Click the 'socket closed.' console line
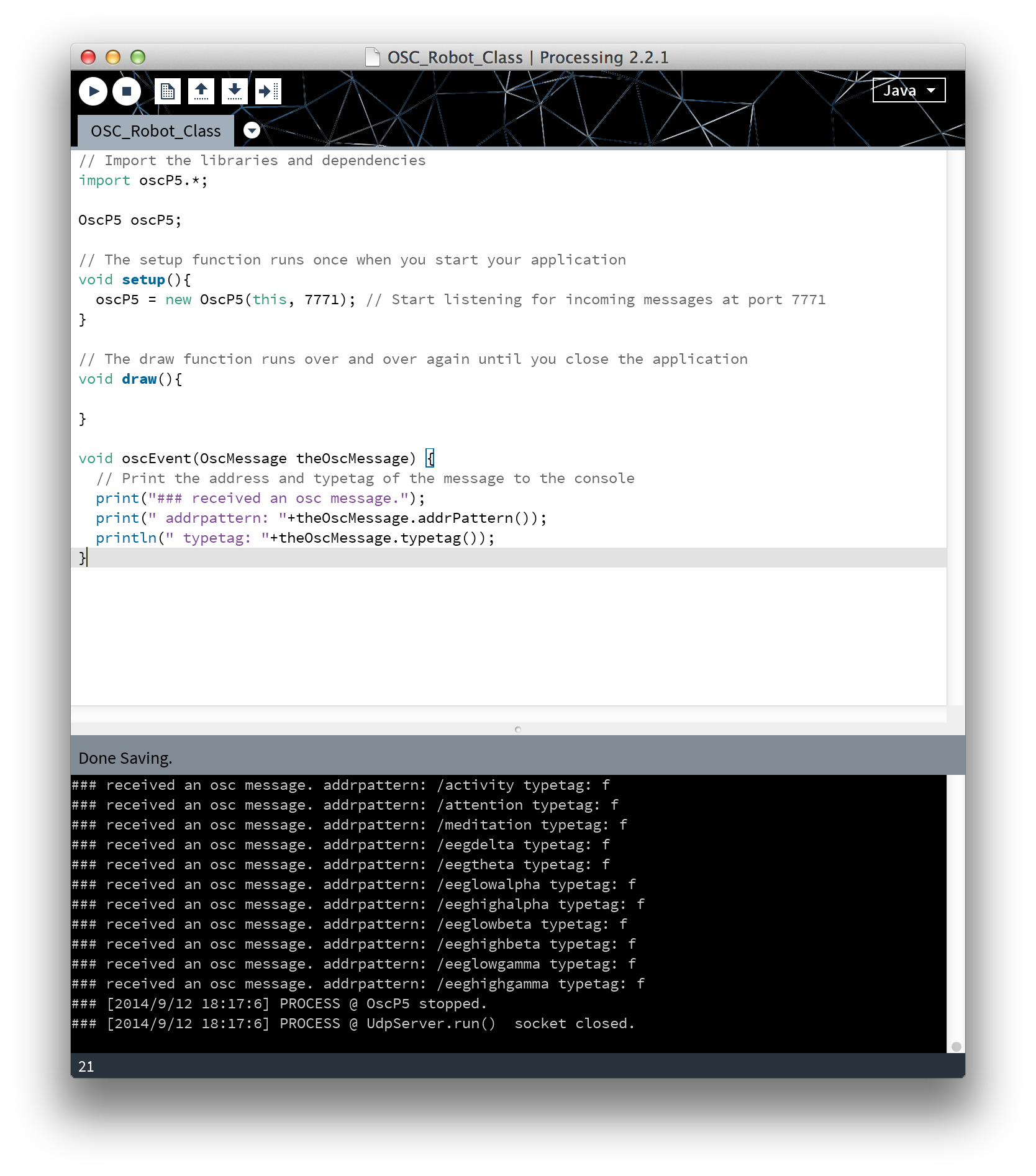Screen dimensions: 1036x1176 (x=353, y=1024)
